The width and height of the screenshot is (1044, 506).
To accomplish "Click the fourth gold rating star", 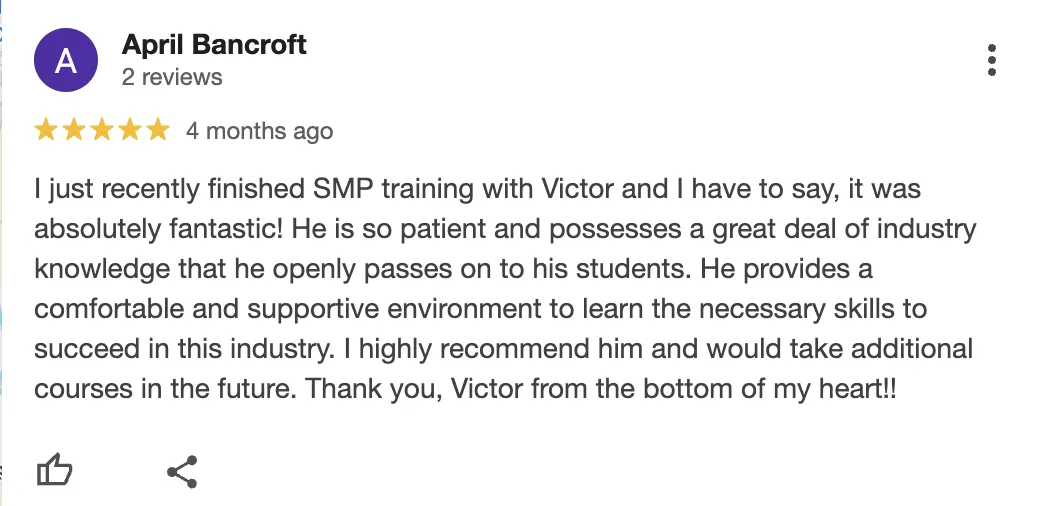I will tap(130, 130).
